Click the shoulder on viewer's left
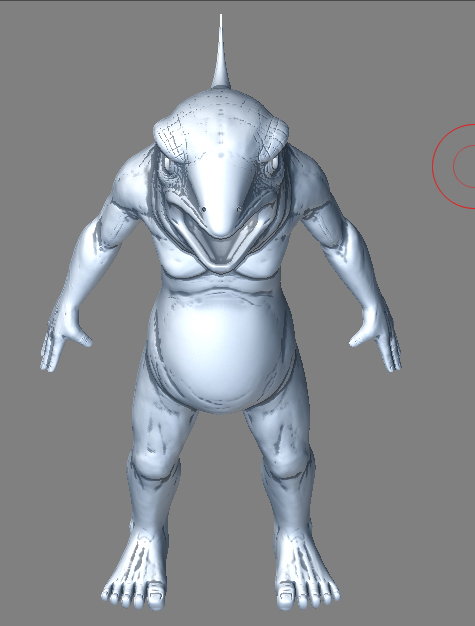The width and height of the screenshot is (475, 626). tap(131, 182)
